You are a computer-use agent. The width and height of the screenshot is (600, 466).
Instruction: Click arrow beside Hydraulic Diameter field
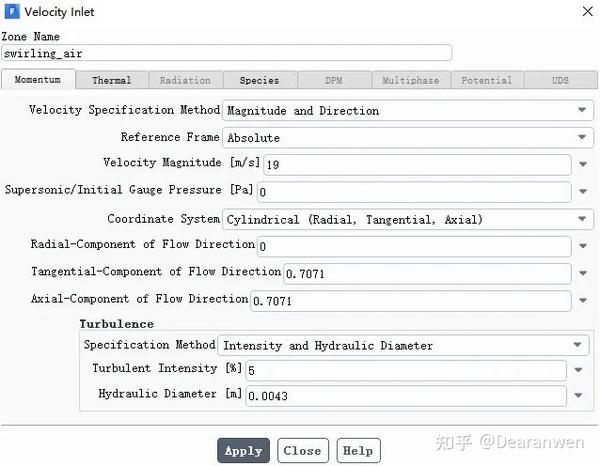pos(578,395)
